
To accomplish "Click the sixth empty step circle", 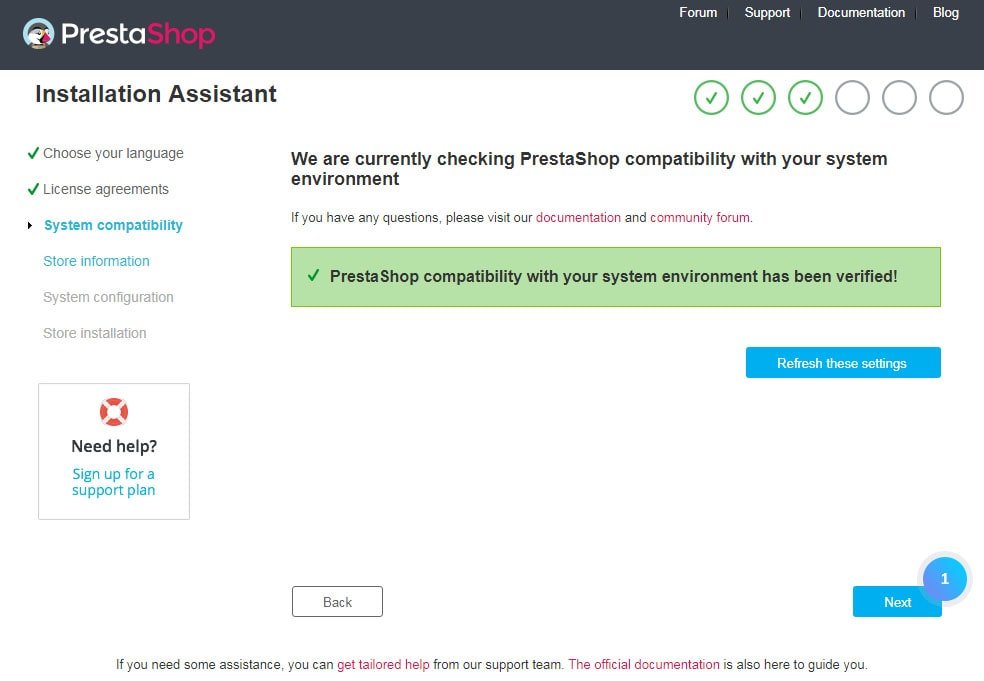I will [946, 98].
